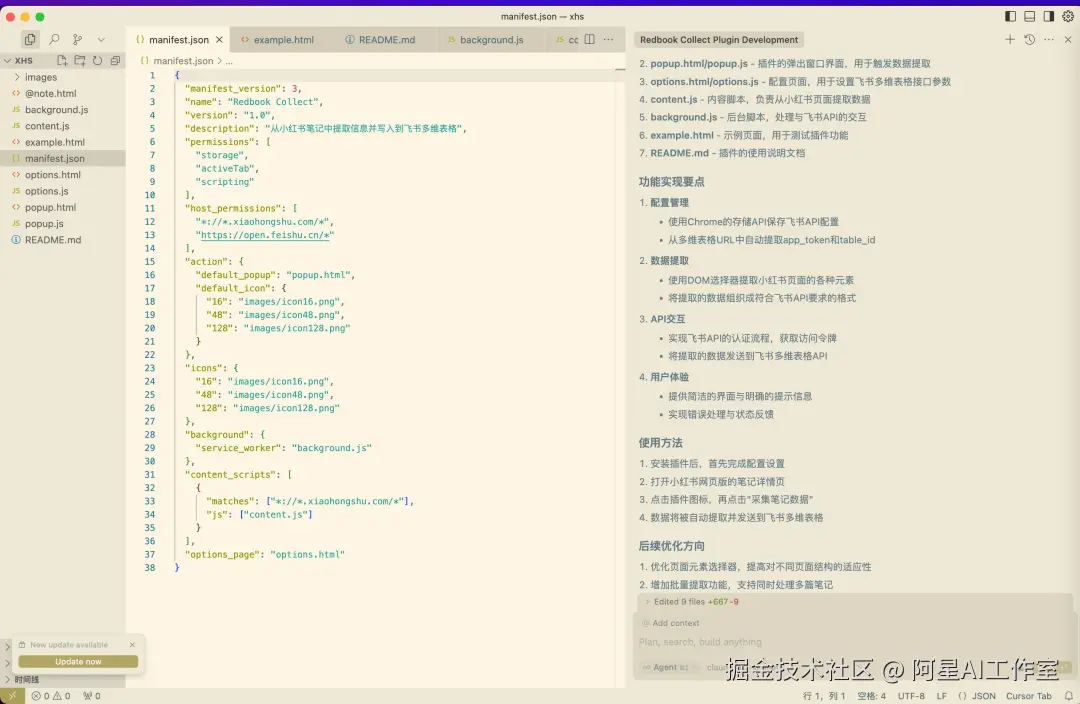This screenshot has width=1080, height=704.
Task: Toggle the primary left sidebar layout
Action: (1010, 17)
